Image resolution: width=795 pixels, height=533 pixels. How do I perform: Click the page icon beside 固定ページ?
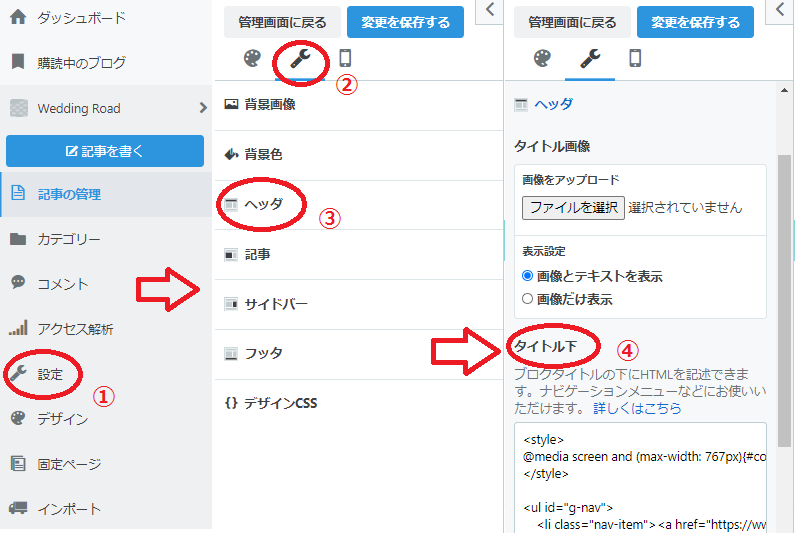click(18, 463)
